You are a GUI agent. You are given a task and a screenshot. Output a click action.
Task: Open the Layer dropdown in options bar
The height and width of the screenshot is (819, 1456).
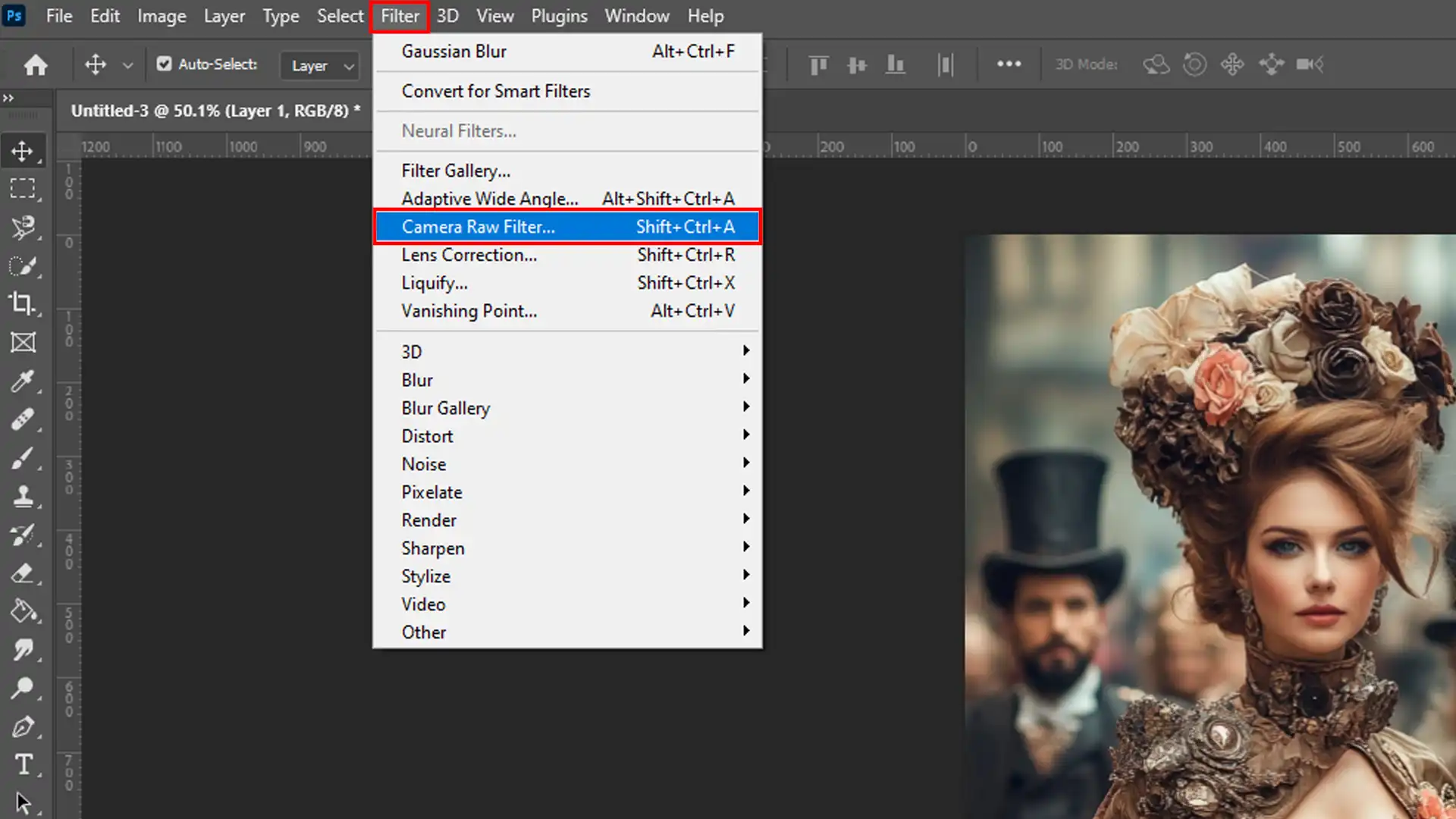coord(320,66)
